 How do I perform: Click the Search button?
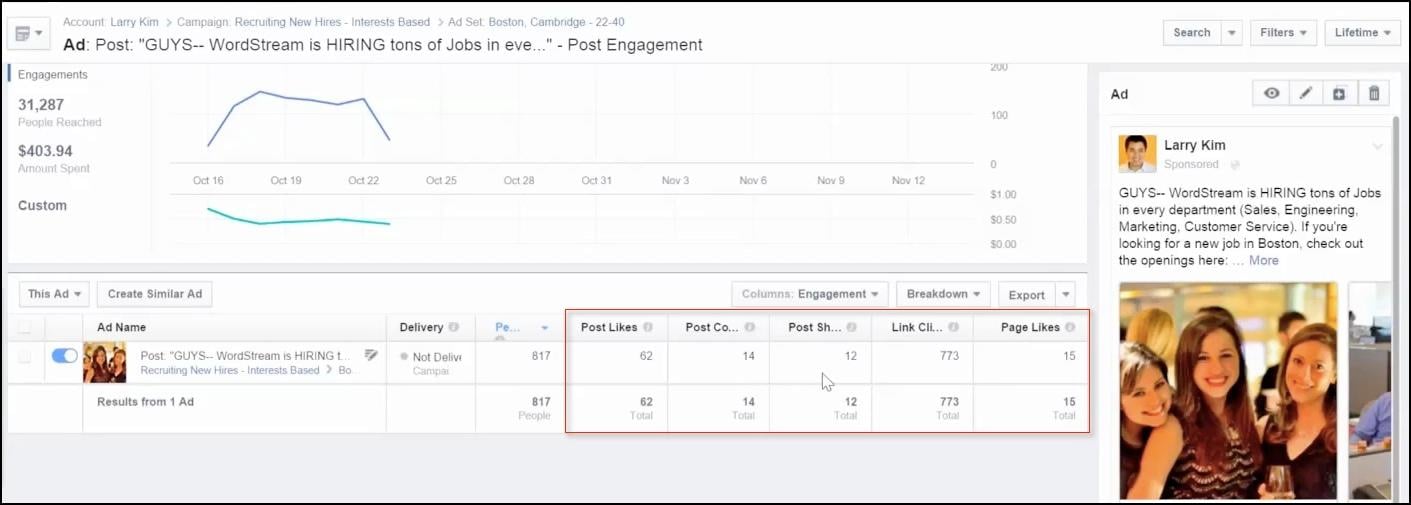click(1192, 33)
